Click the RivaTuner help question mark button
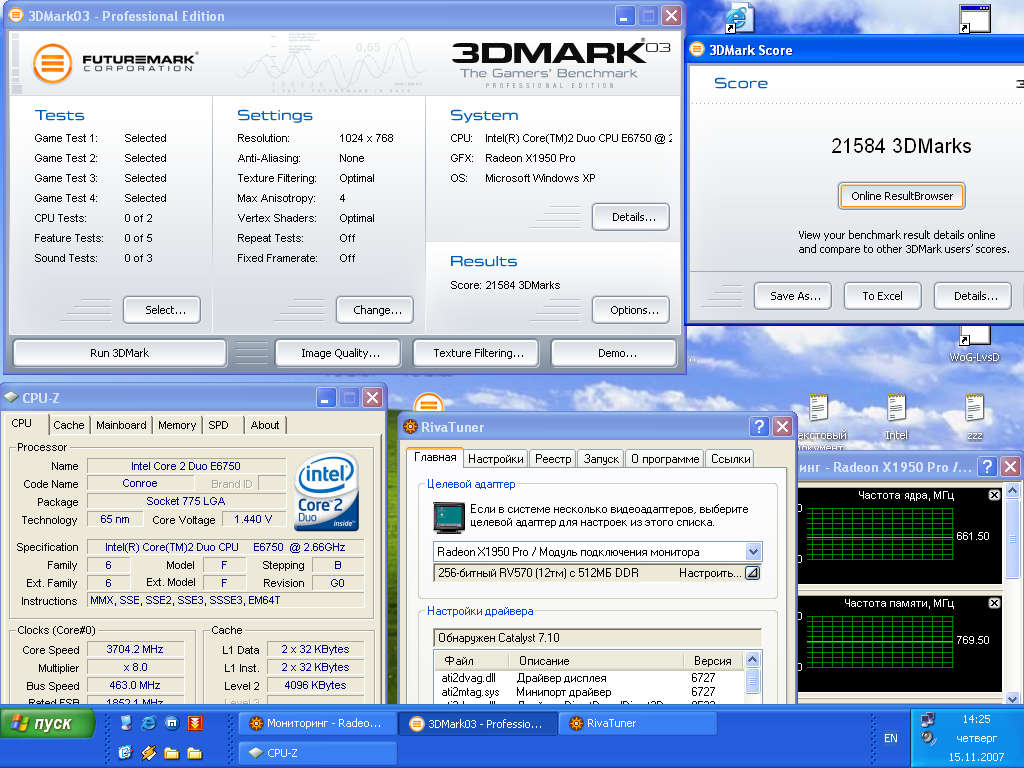1024x768 pixels. point(759,427)
